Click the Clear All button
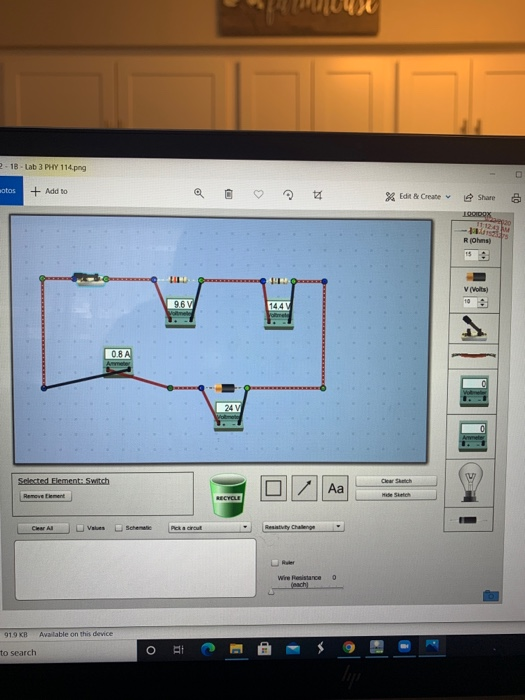The height and width of the screenshot is (700, 525). 43,528
